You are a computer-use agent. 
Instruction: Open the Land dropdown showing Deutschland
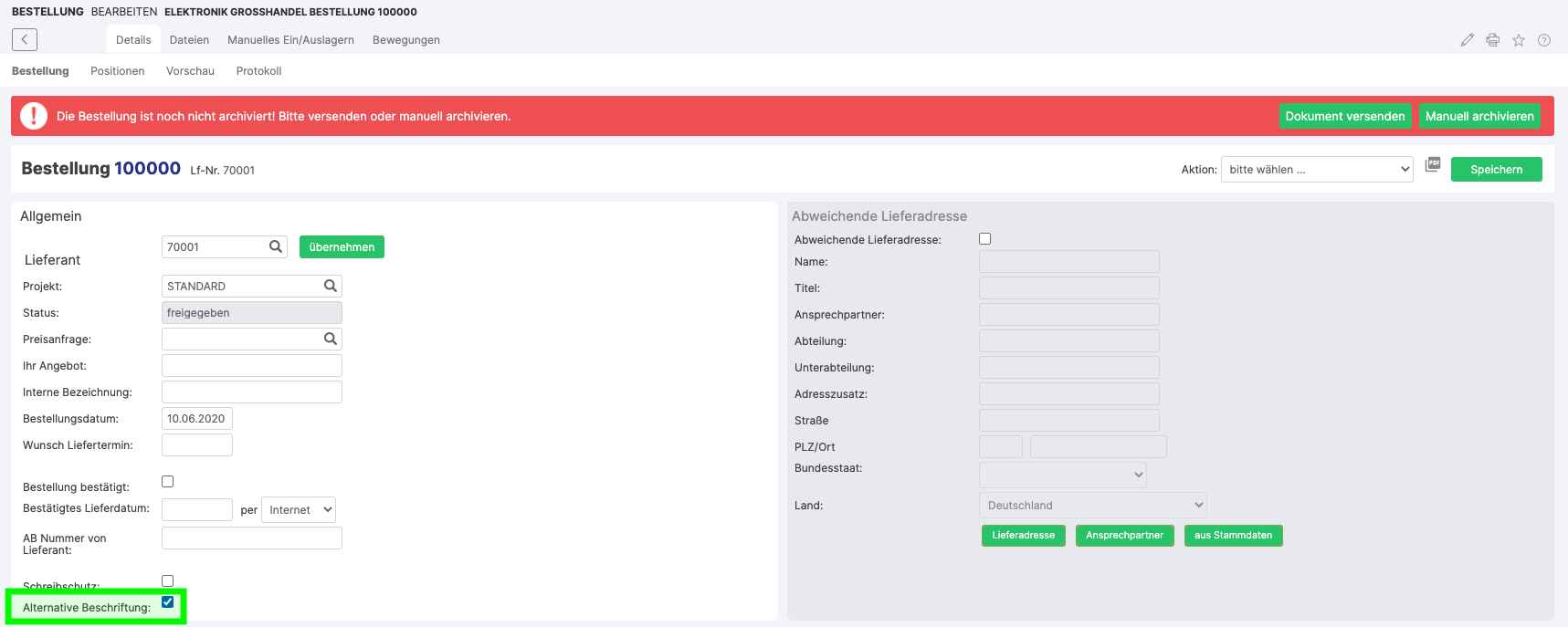pyautogui.click(x=1092, y=505)
